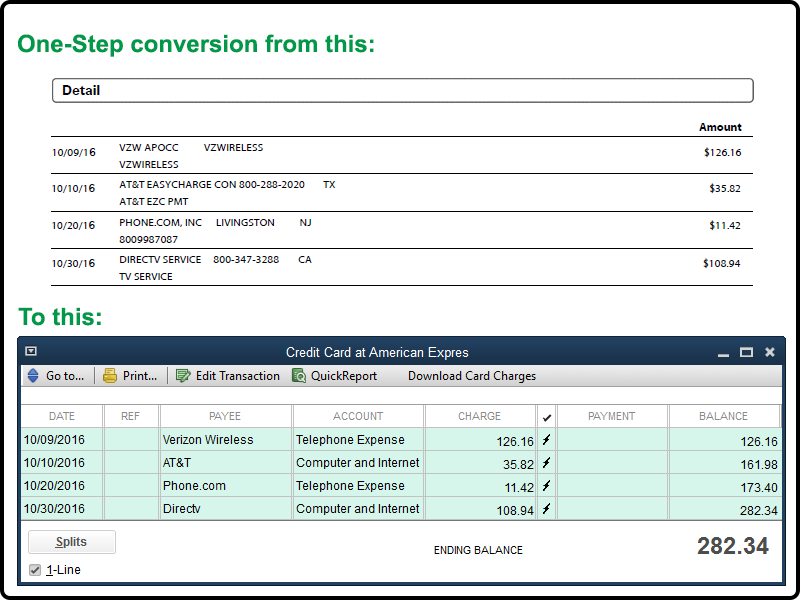Close the Credit Card register window
The width and height of the screenshot is (800, 600).
coord(770,352)
